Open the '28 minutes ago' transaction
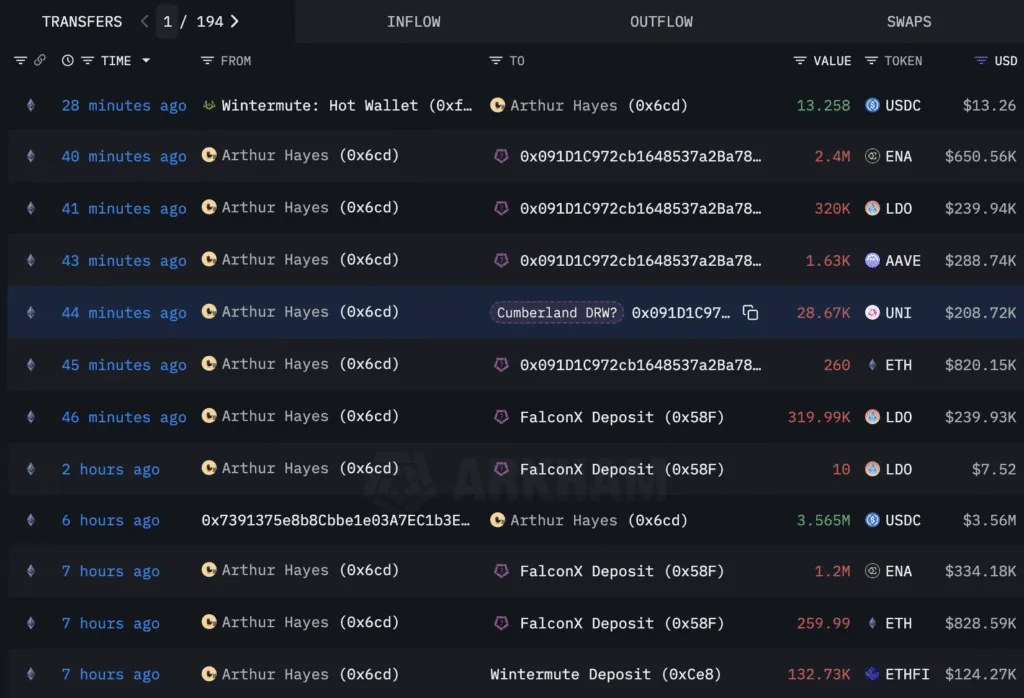Screen dimensions: 1024x698 pyautogui.click(x=123, y=105)
